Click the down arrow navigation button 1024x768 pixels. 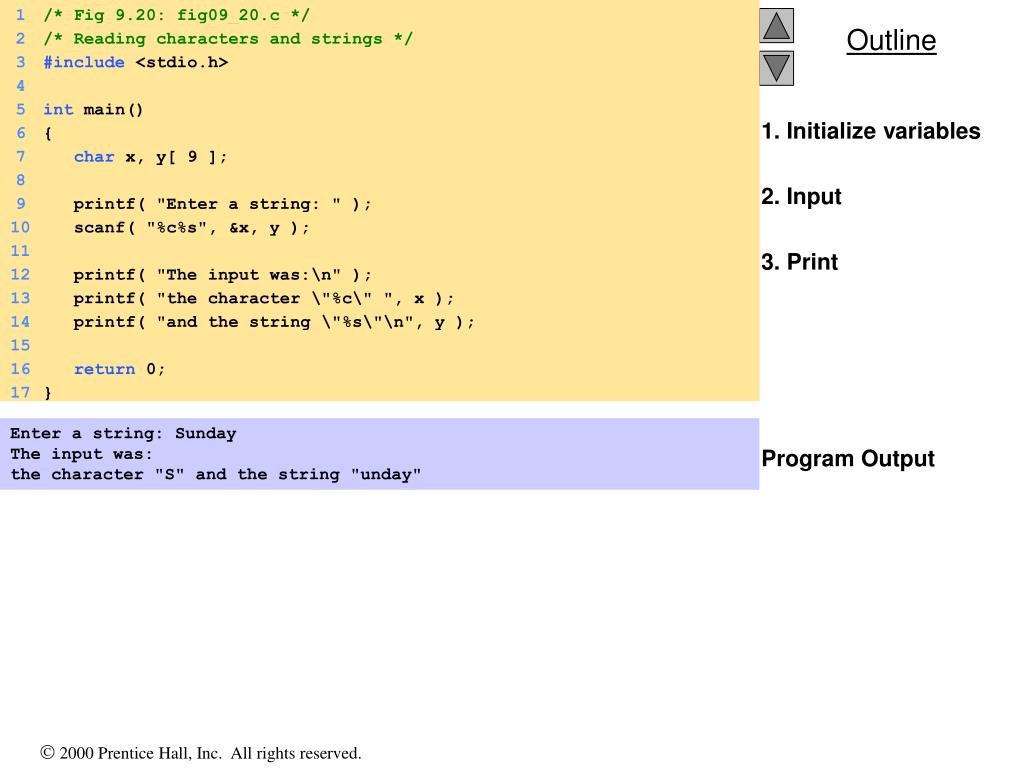[x=776, y=69]
